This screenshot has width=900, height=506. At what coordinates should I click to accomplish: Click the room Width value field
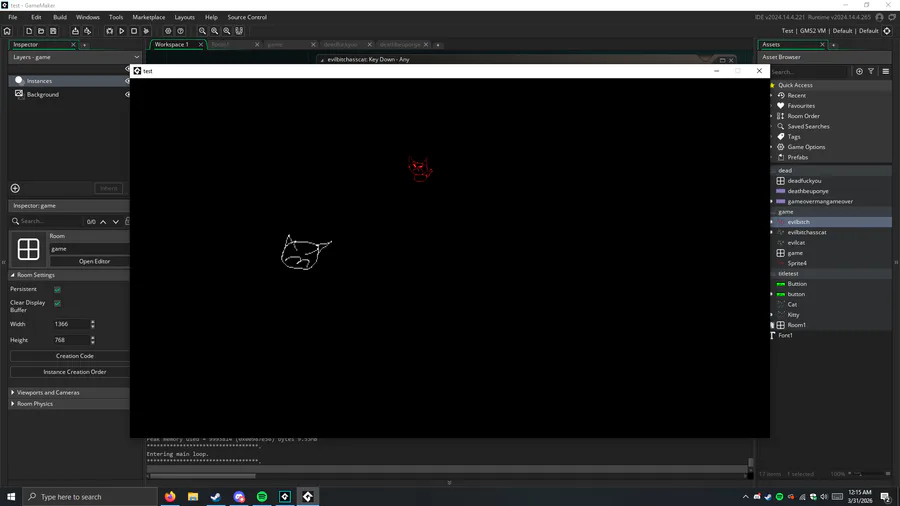point(71,324)
